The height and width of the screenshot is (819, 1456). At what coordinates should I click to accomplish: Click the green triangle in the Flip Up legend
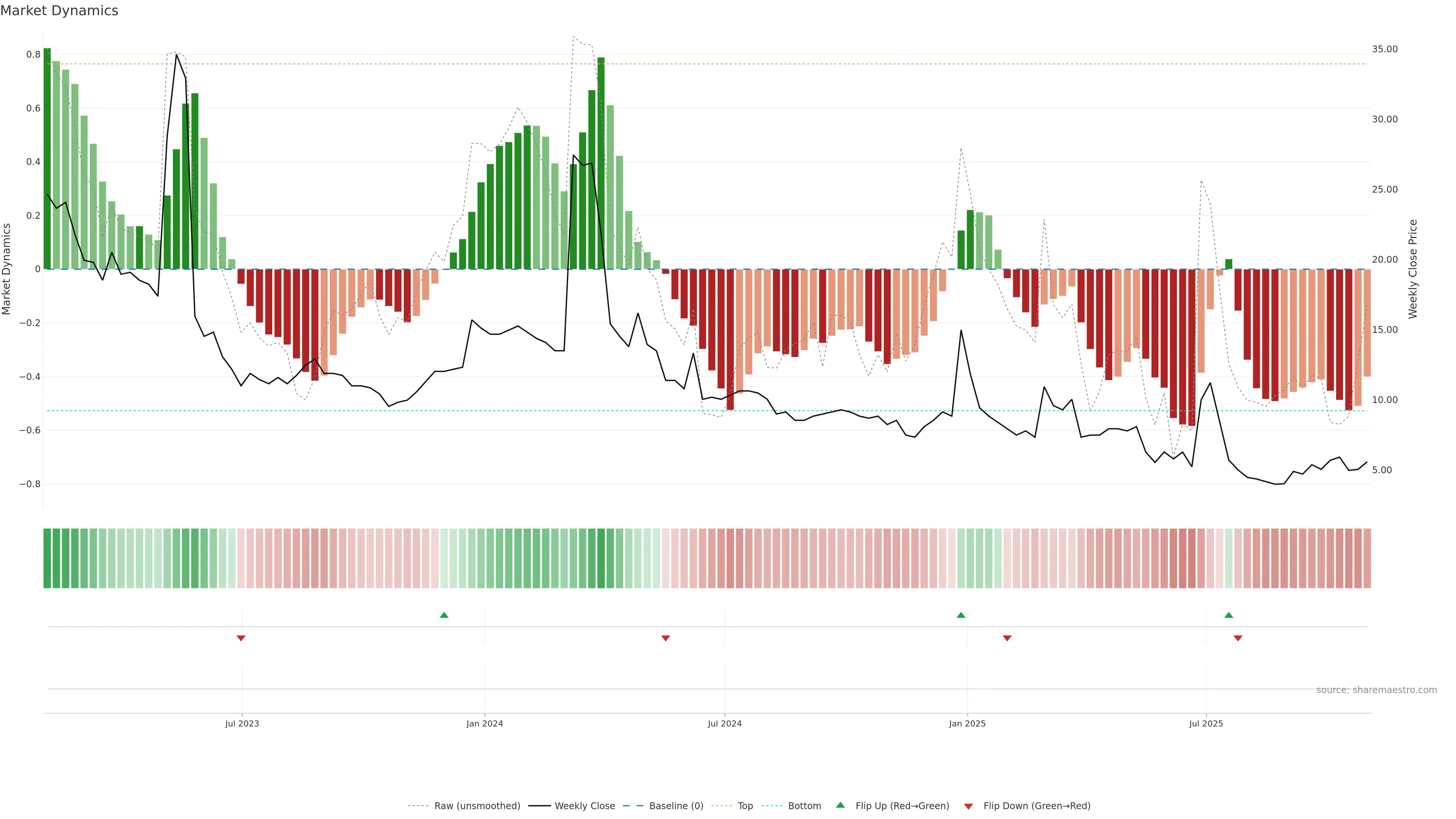pyautogui.click(x=841, y=805)
